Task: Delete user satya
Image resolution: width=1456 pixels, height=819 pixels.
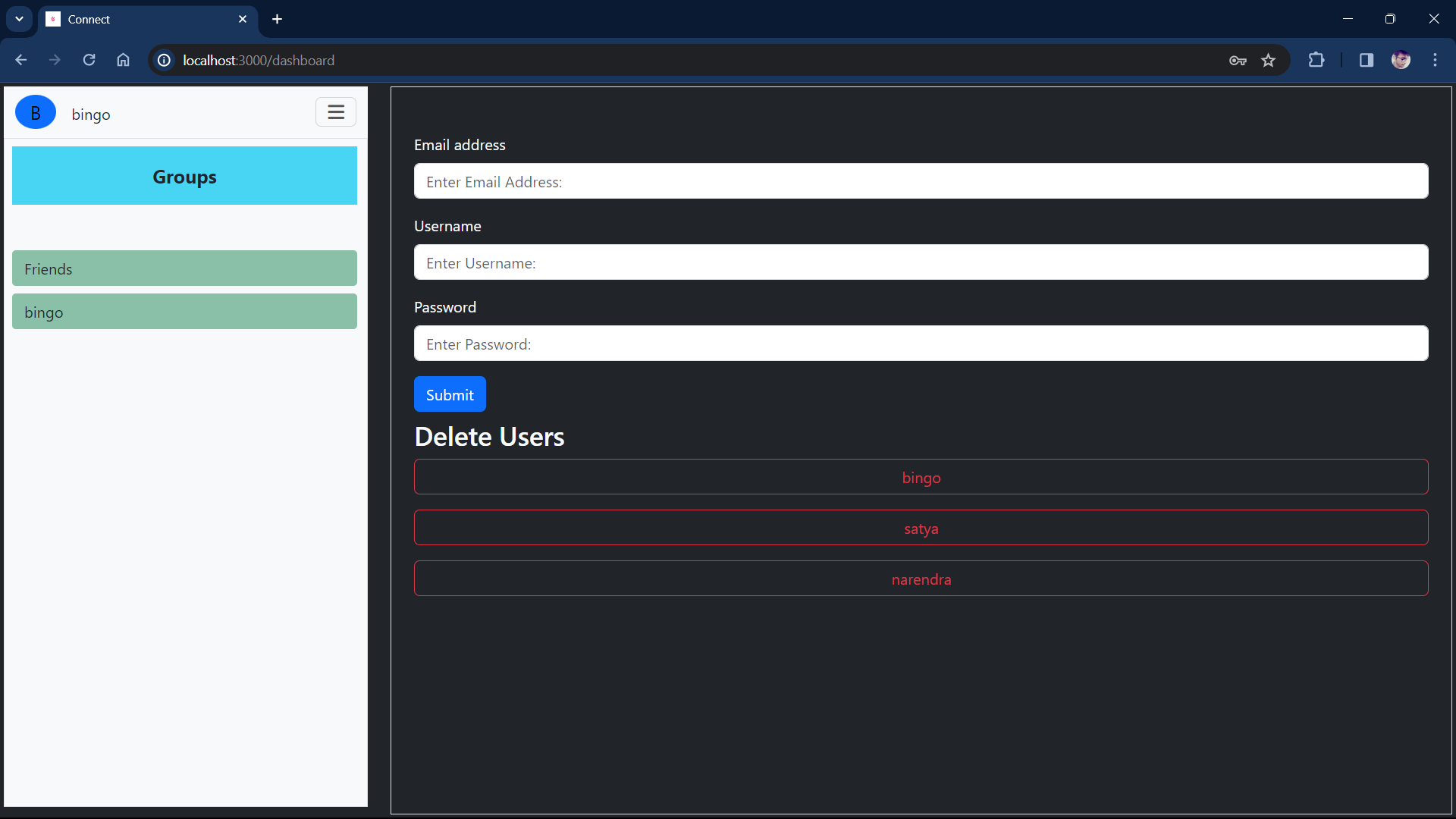Action: 921,528
